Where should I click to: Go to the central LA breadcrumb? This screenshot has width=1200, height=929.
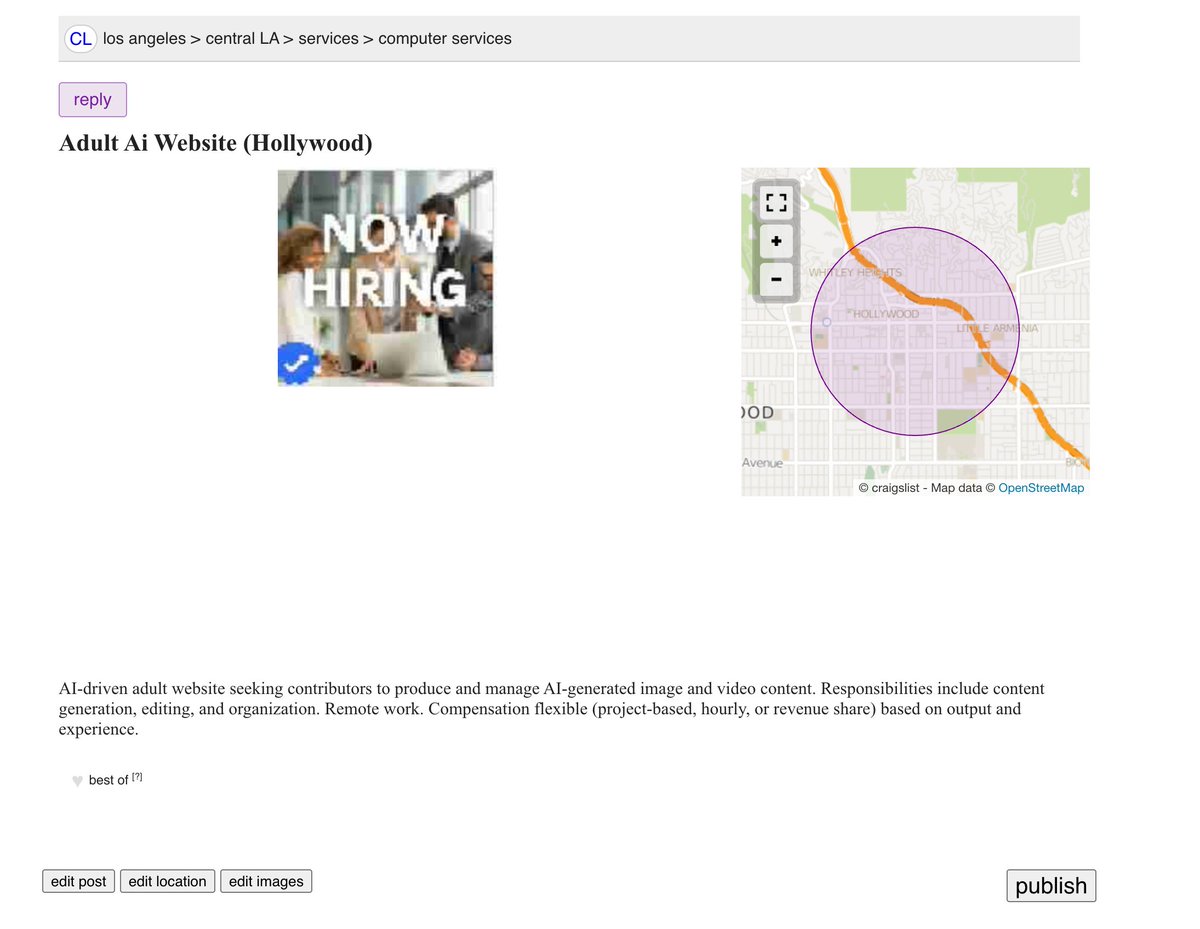point(242,39)
